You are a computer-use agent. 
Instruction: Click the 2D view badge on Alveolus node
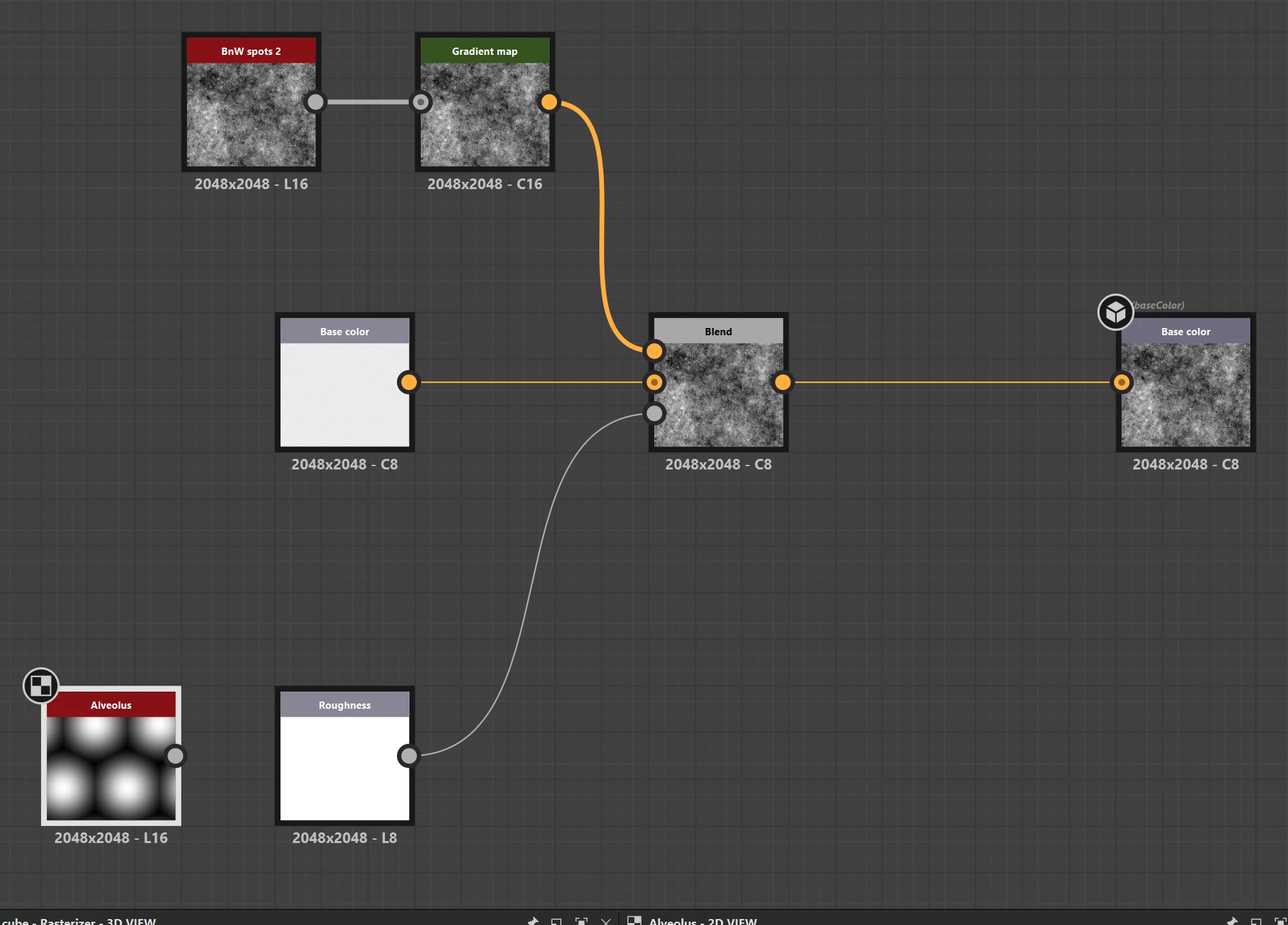[x=41, y=686]
